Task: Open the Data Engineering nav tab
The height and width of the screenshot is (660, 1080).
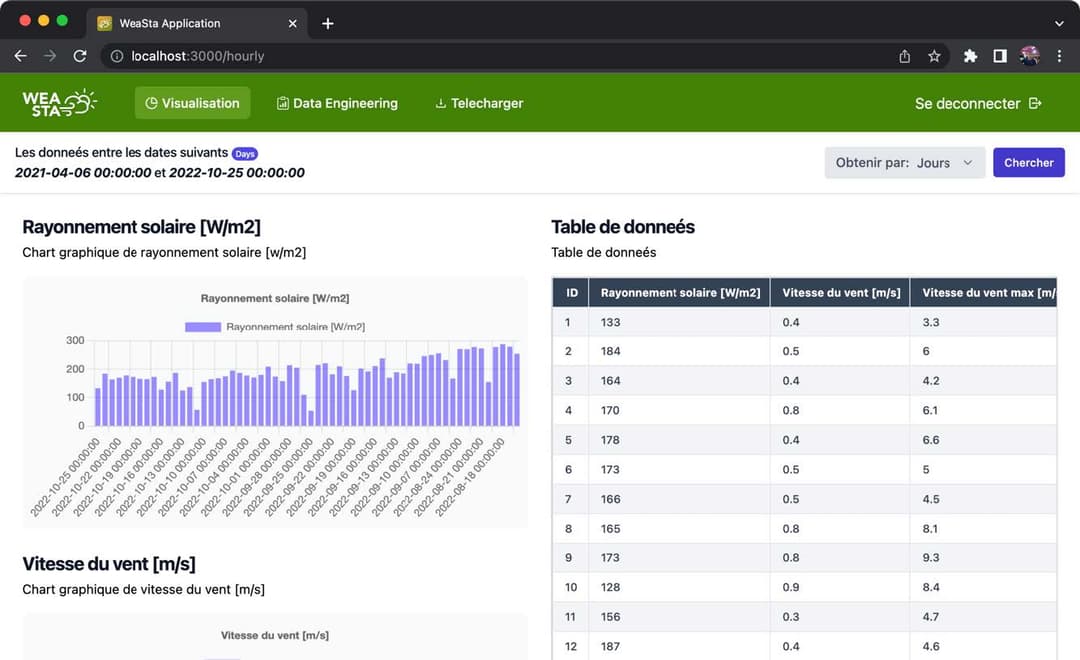Action: (x=338, y=103)
